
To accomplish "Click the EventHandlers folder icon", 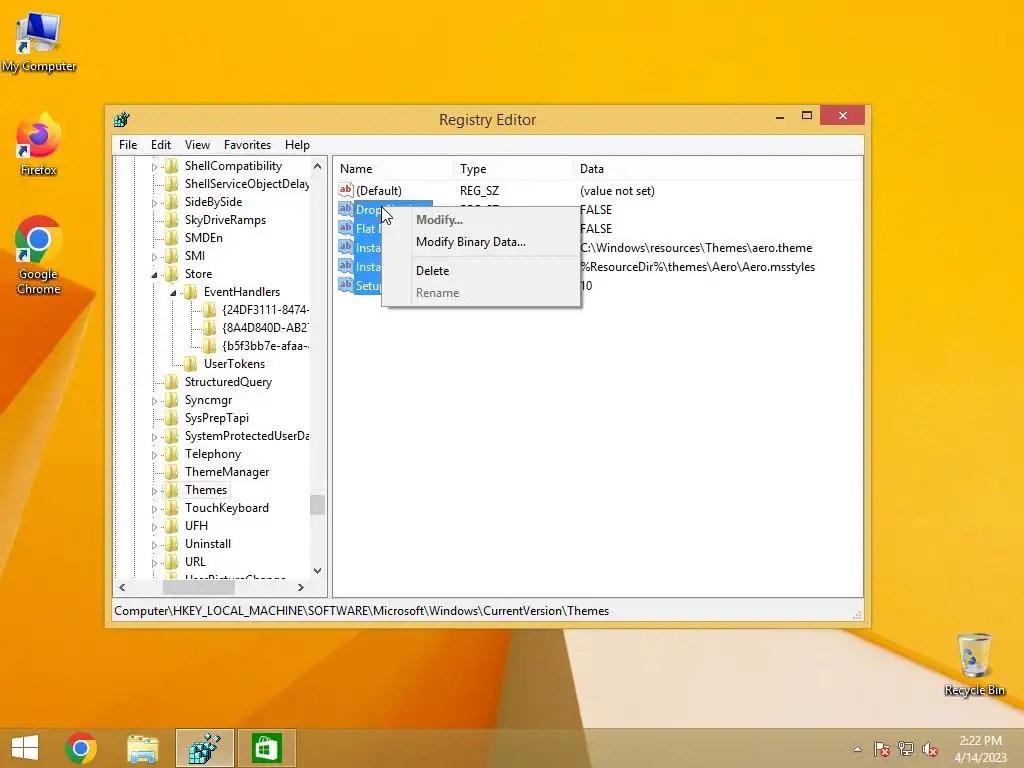I will (191, 292).
